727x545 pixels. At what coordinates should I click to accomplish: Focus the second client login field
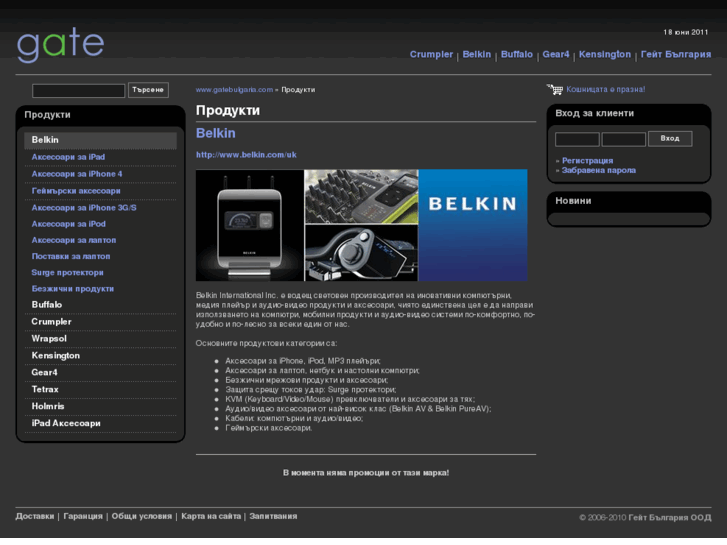pyautogui.click(x=624, y=139)
